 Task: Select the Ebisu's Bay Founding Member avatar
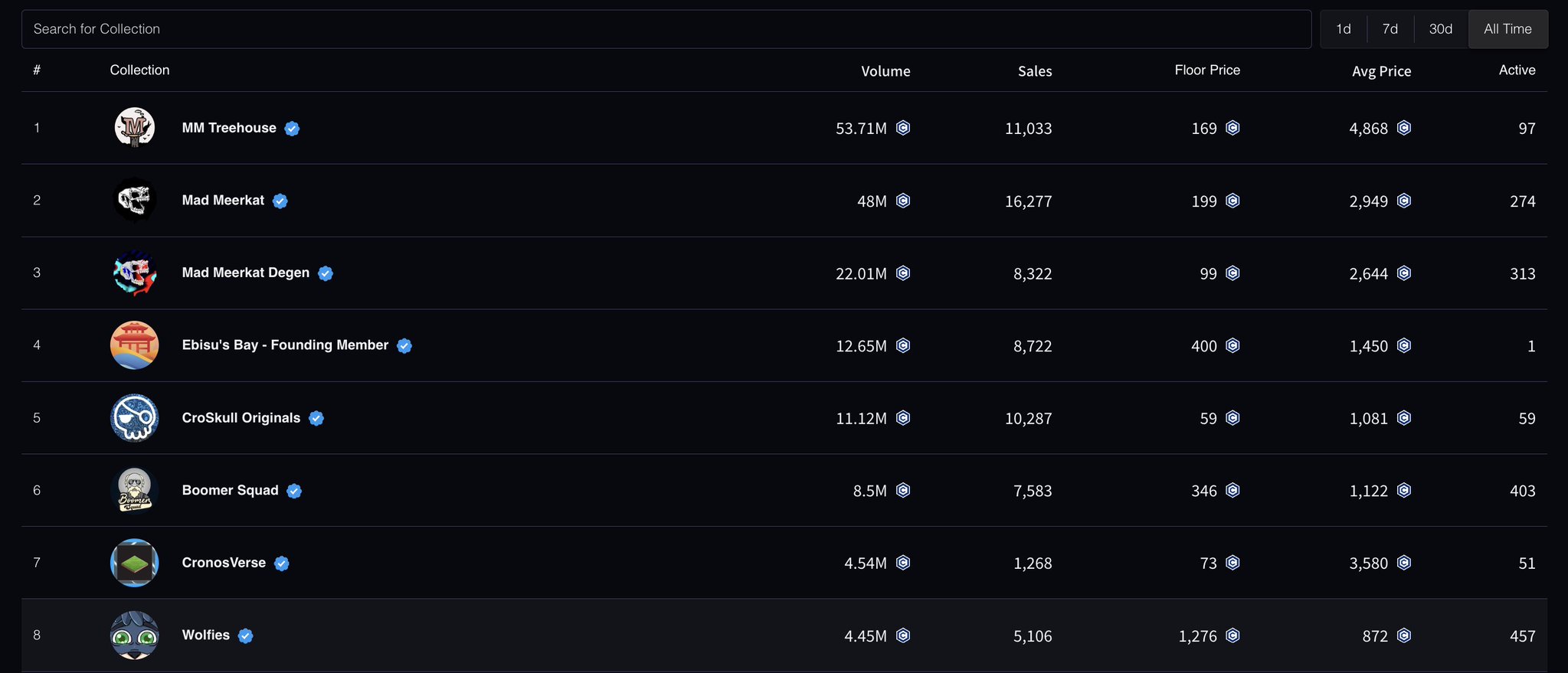coord(135,345)
